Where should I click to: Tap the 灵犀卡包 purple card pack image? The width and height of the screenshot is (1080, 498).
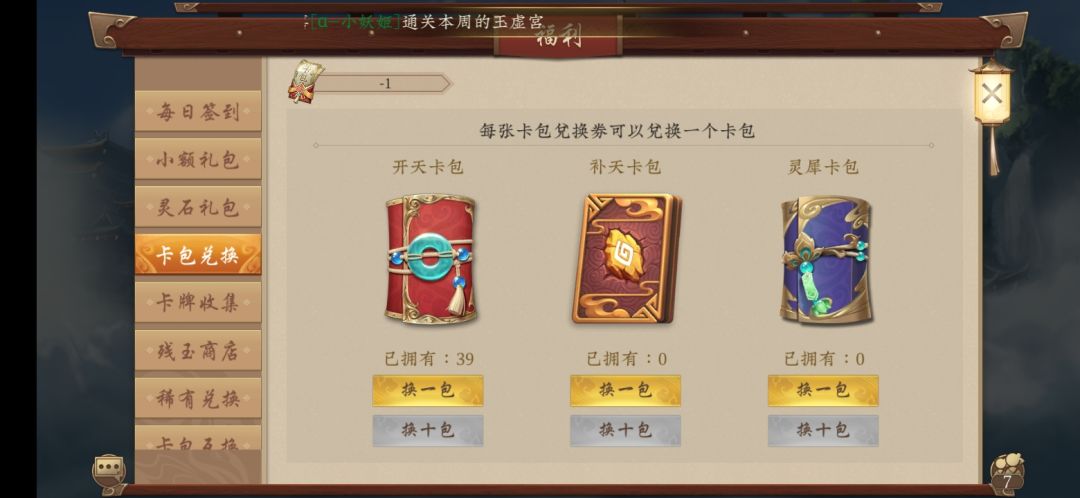tap(827, 260)
